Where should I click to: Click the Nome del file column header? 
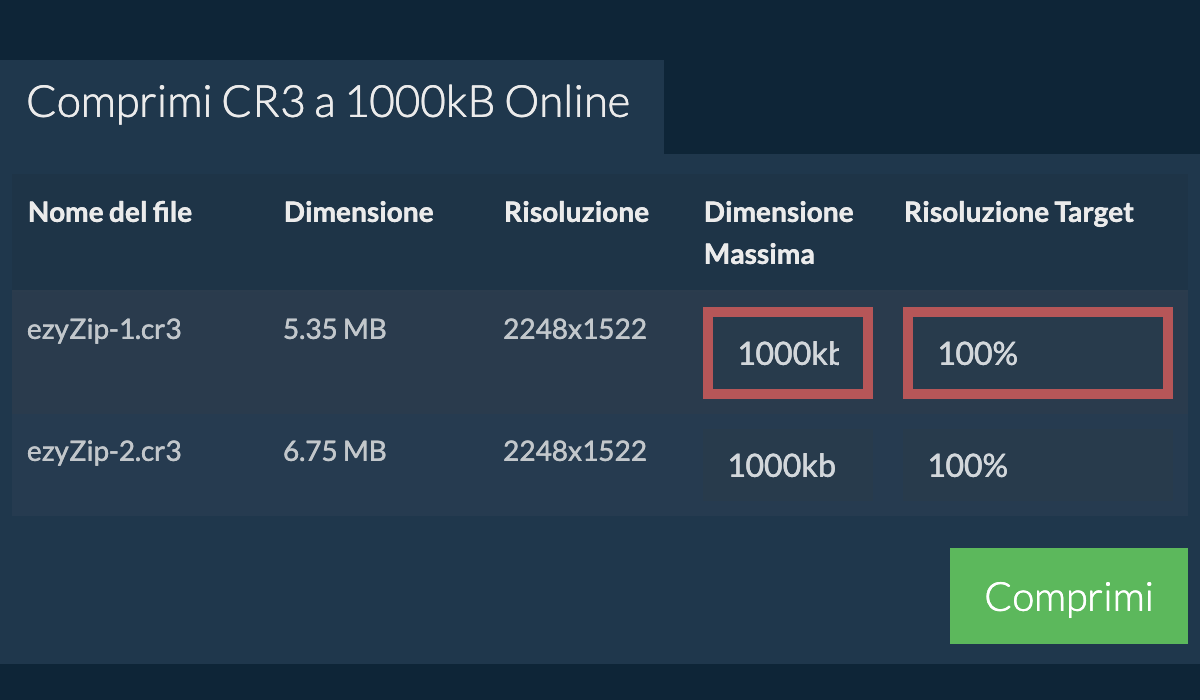click(110, 212)
